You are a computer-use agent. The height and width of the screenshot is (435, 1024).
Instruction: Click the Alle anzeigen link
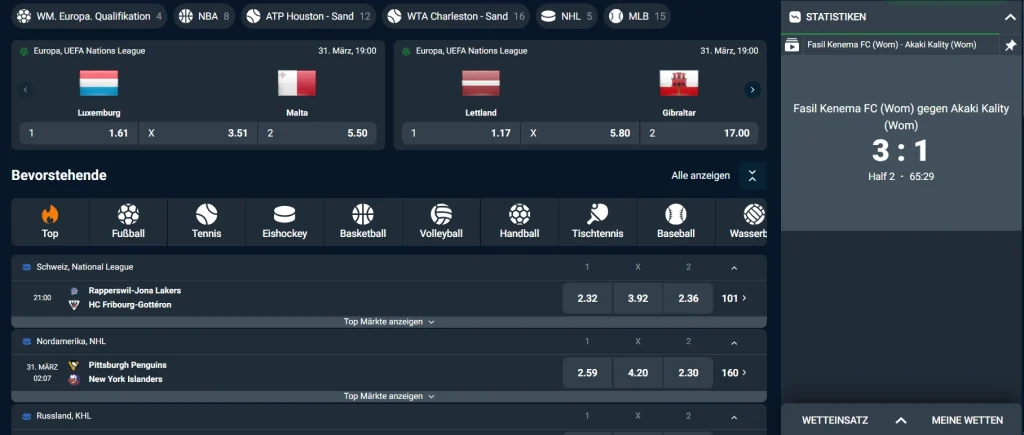[700, 175]
